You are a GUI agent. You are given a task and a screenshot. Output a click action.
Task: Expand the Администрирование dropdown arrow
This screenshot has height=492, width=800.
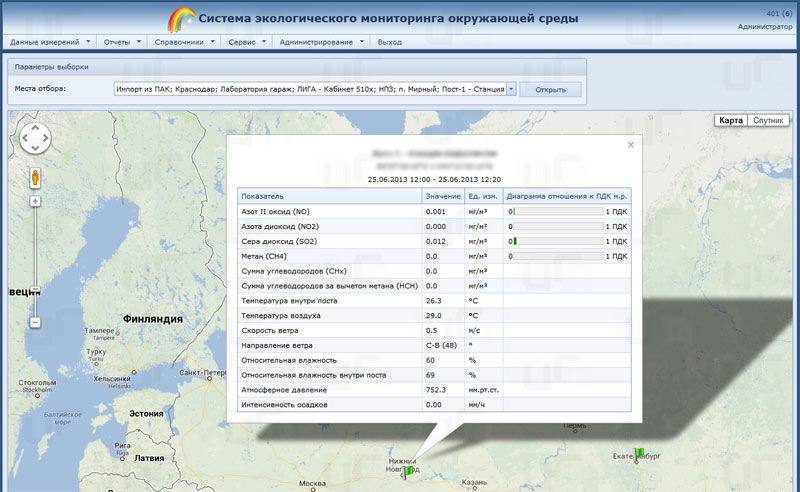362,41
